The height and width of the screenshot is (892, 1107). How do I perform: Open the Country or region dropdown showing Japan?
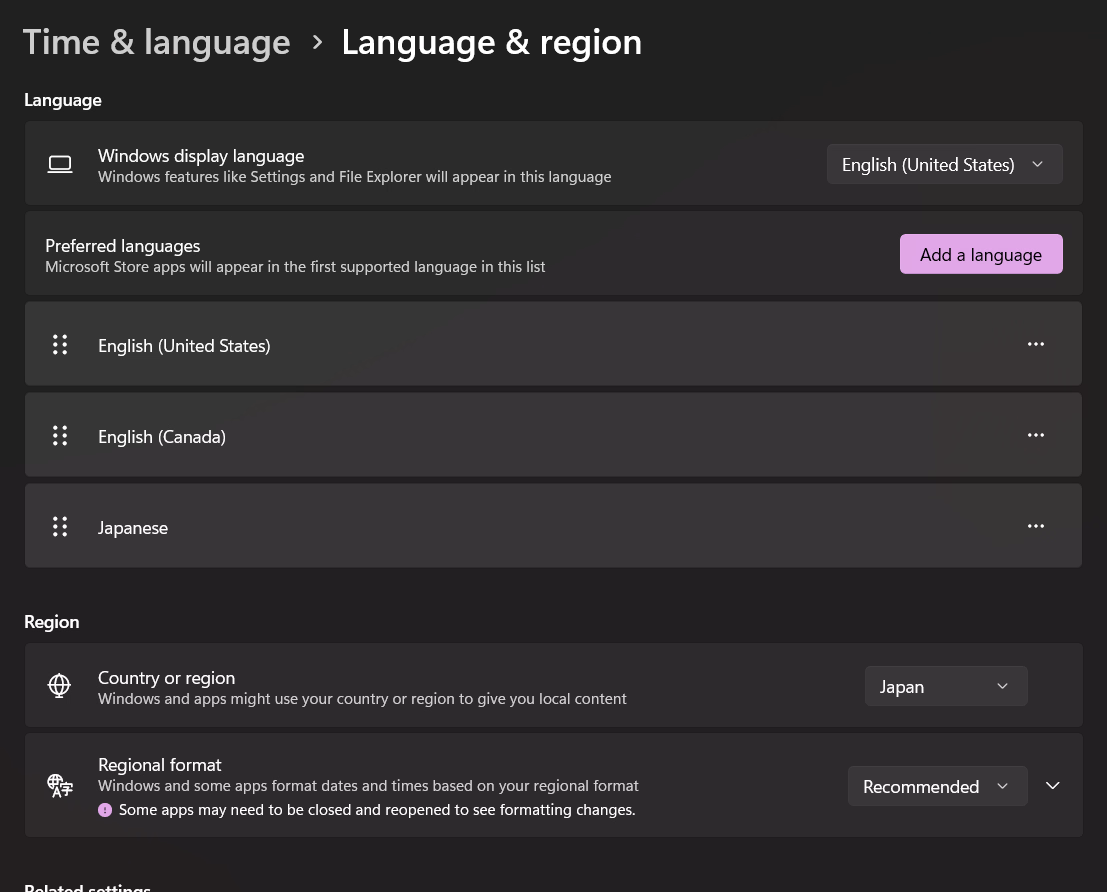945,686
